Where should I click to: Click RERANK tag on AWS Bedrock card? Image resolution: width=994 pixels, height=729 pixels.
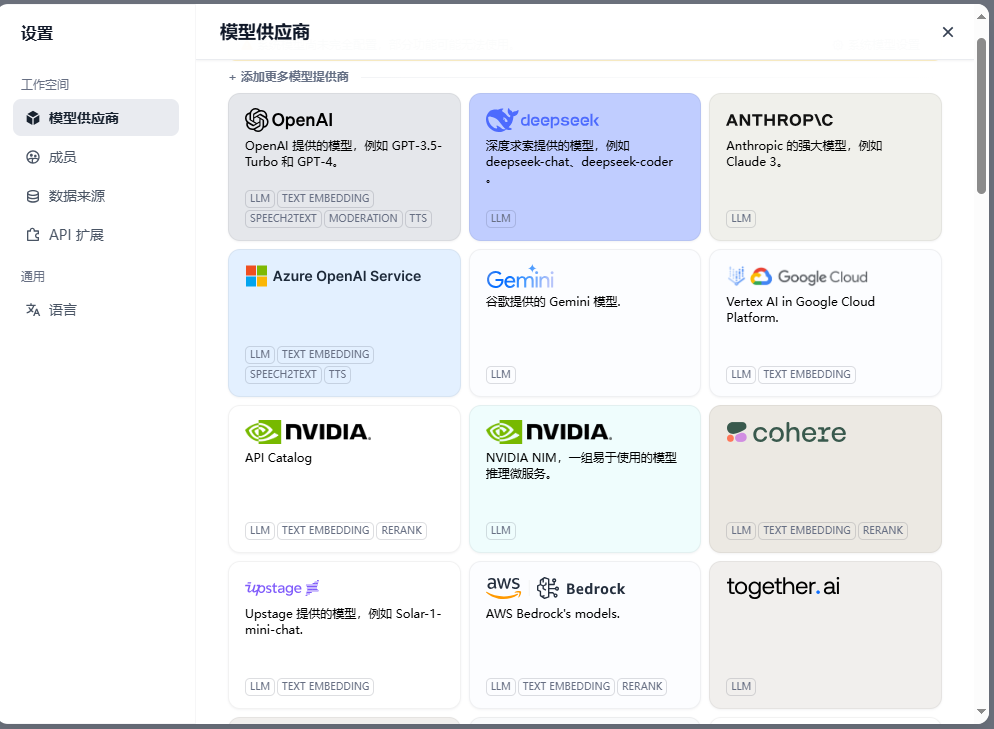click(642, 687)
